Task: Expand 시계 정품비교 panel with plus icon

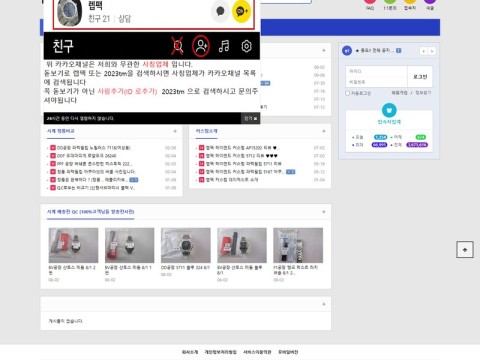Action: click(x=175, y=131)
